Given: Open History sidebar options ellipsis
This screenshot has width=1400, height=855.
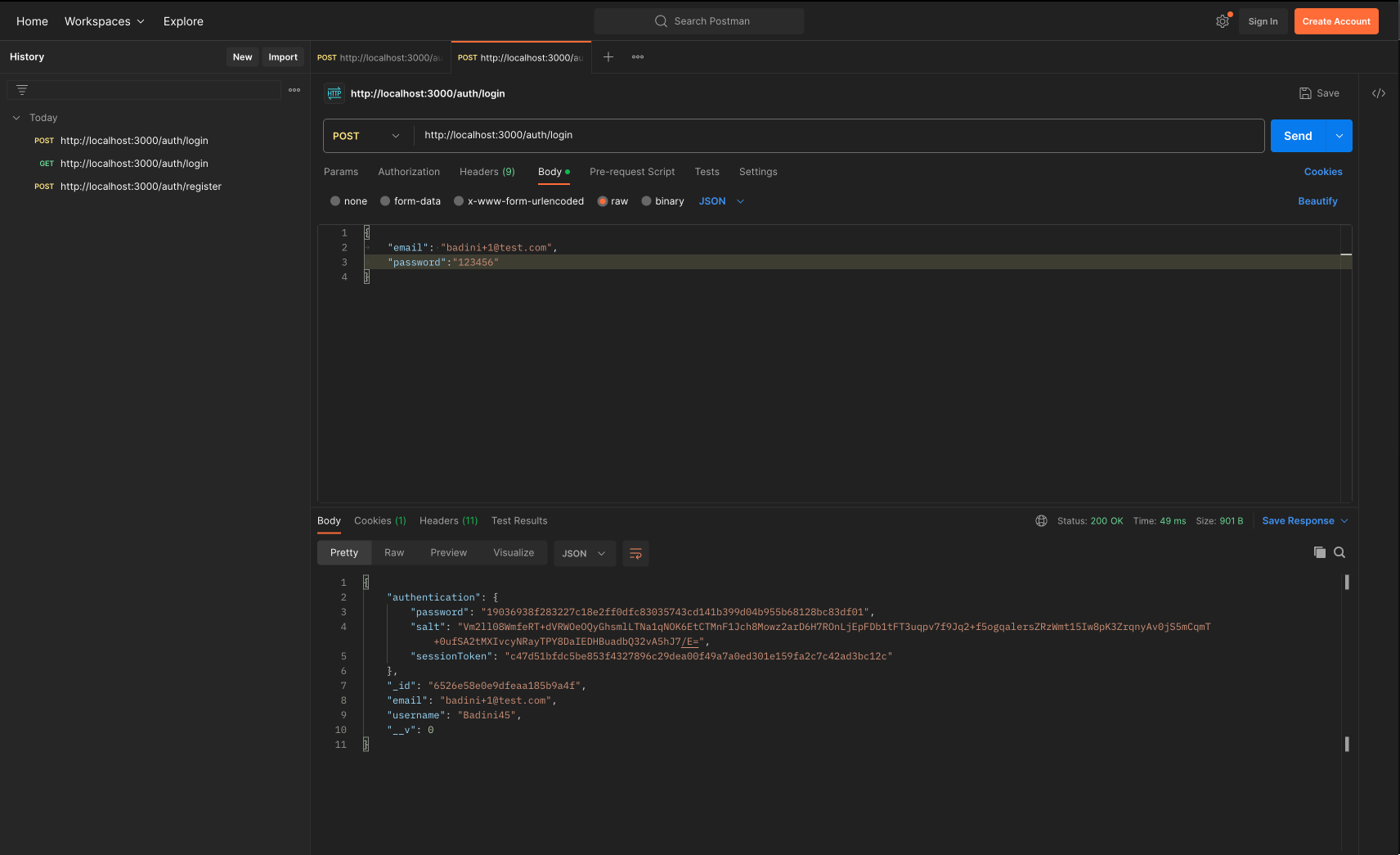Looking at the screenshot, I should [x=294, y=90].
